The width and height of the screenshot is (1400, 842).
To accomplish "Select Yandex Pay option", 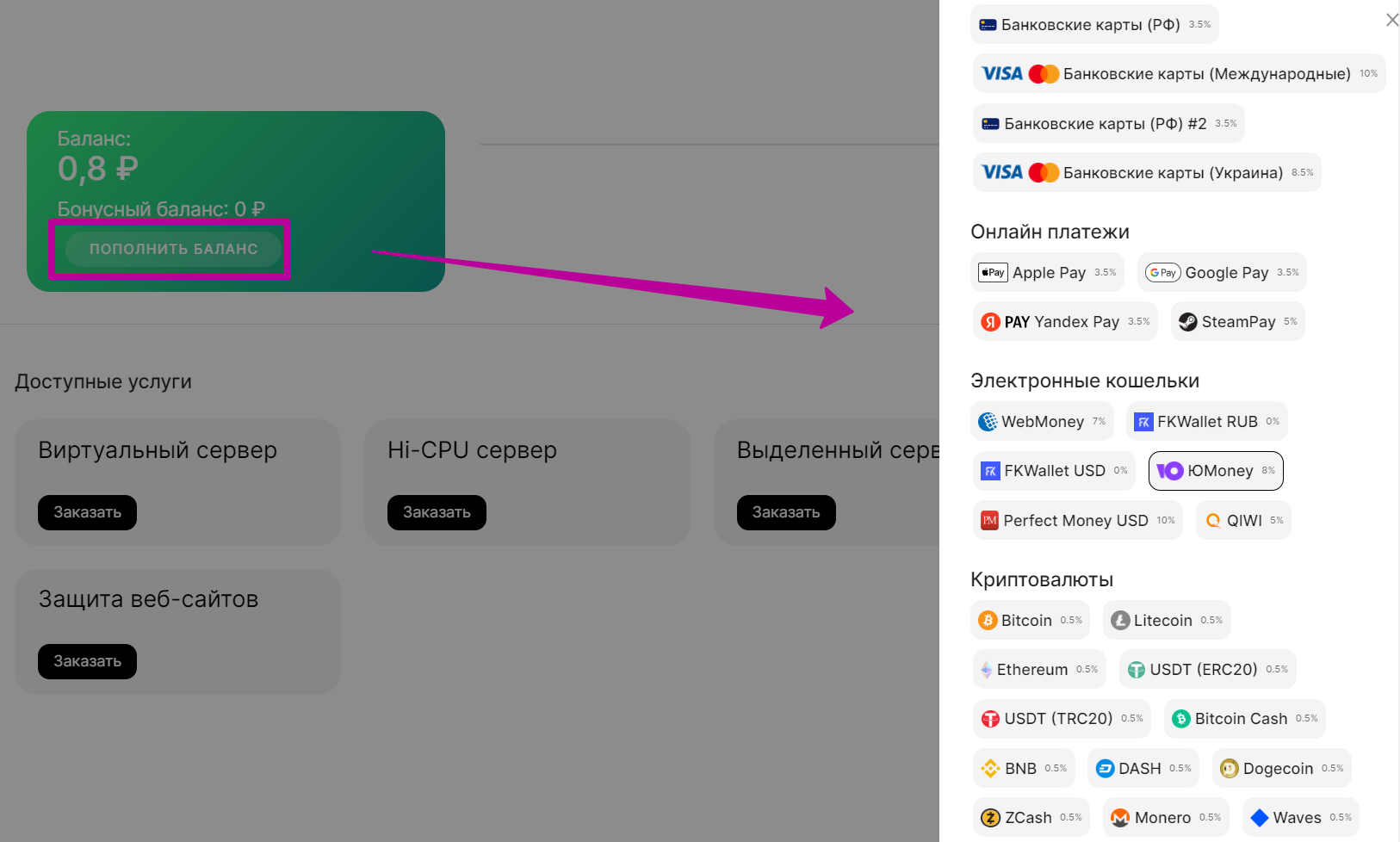I will point(1065,321).
